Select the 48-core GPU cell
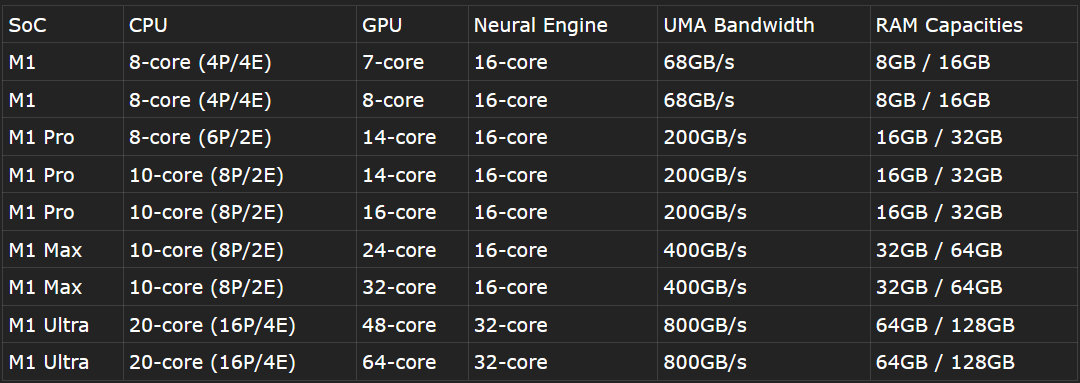This screenshot has height=383, width=1080. (x=399, y=324)
